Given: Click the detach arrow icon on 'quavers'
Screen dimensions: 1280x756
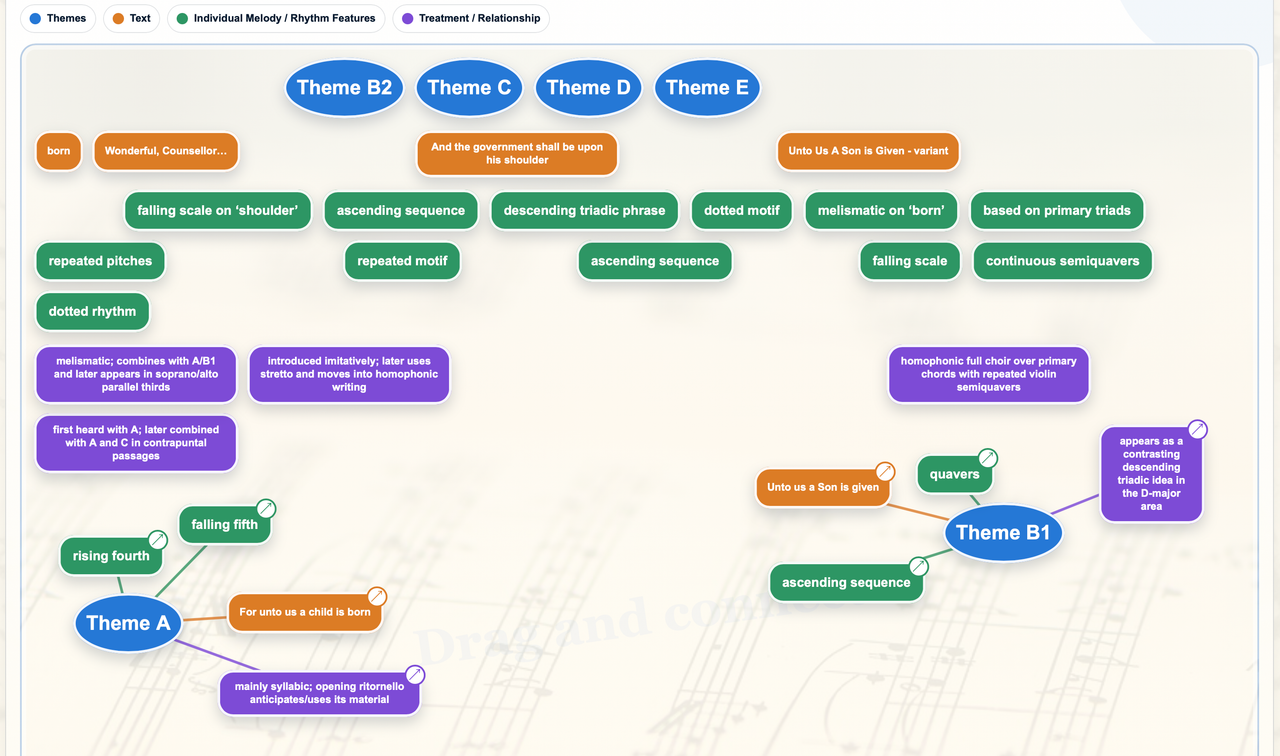Looking at the screenshot, I should click(988, 458).
